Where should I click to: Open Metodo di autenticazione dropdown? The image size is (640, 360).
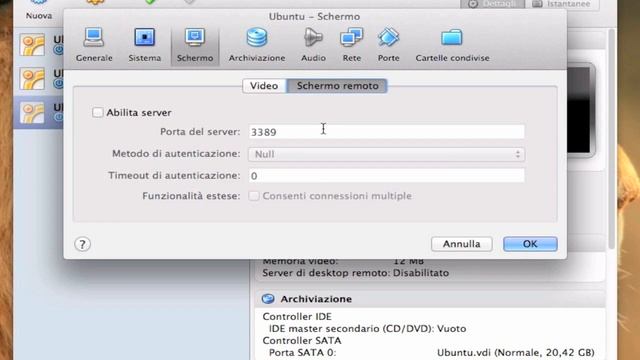[x=386, y=154]
